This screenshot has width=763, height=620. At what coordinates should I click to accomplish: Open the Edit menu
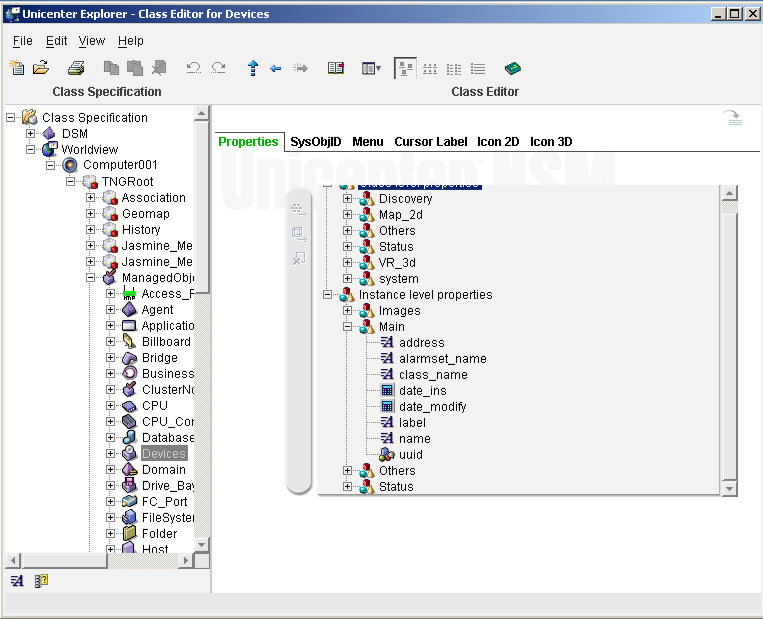point(56,41)
